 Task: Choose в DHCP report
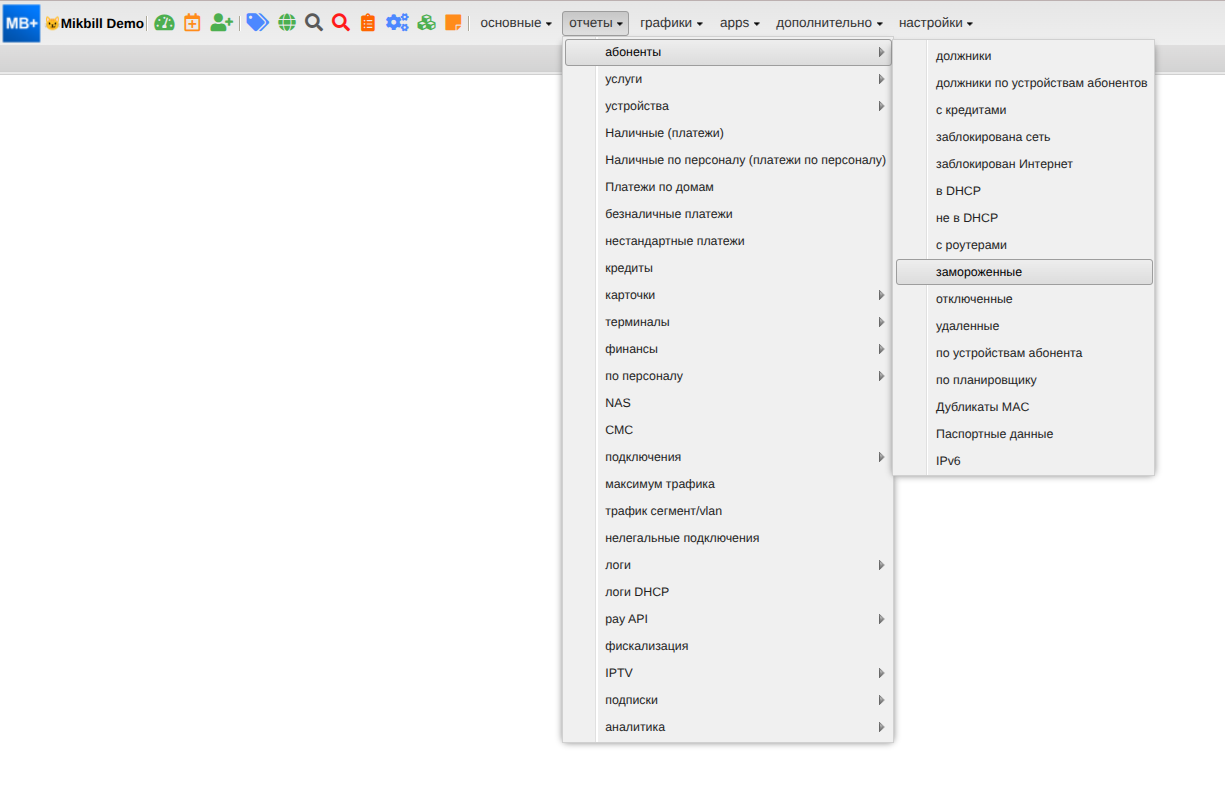pos(1024,191)
